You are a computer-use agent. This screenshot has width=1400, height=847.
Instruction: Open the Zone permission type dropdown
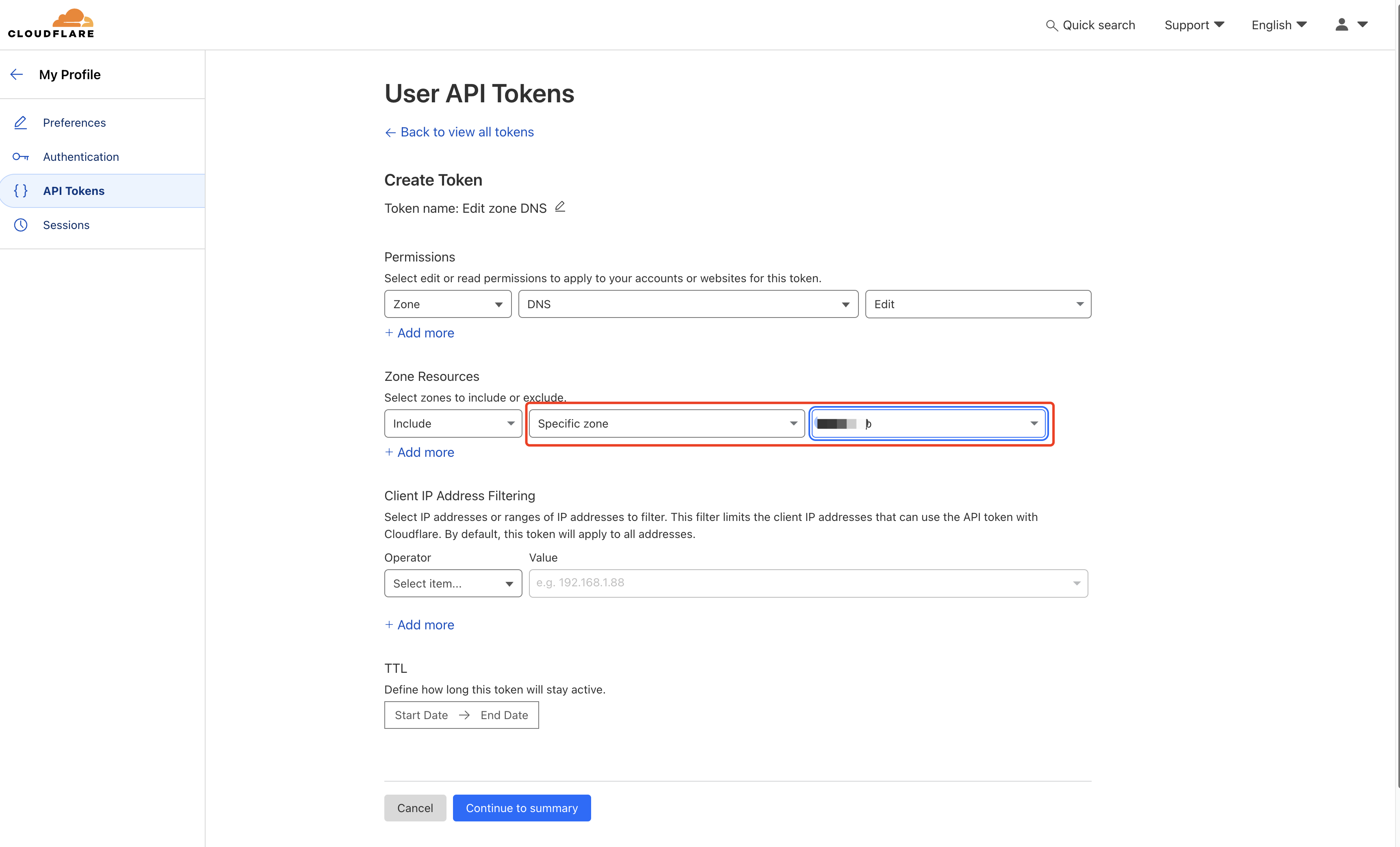click(448, 304)
